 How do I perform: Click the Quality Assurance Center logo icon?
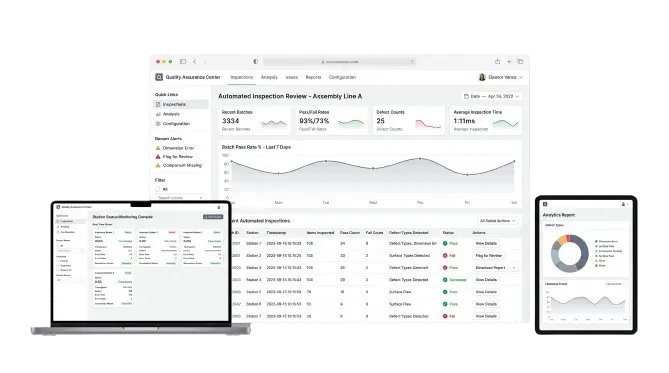[159, 77]
